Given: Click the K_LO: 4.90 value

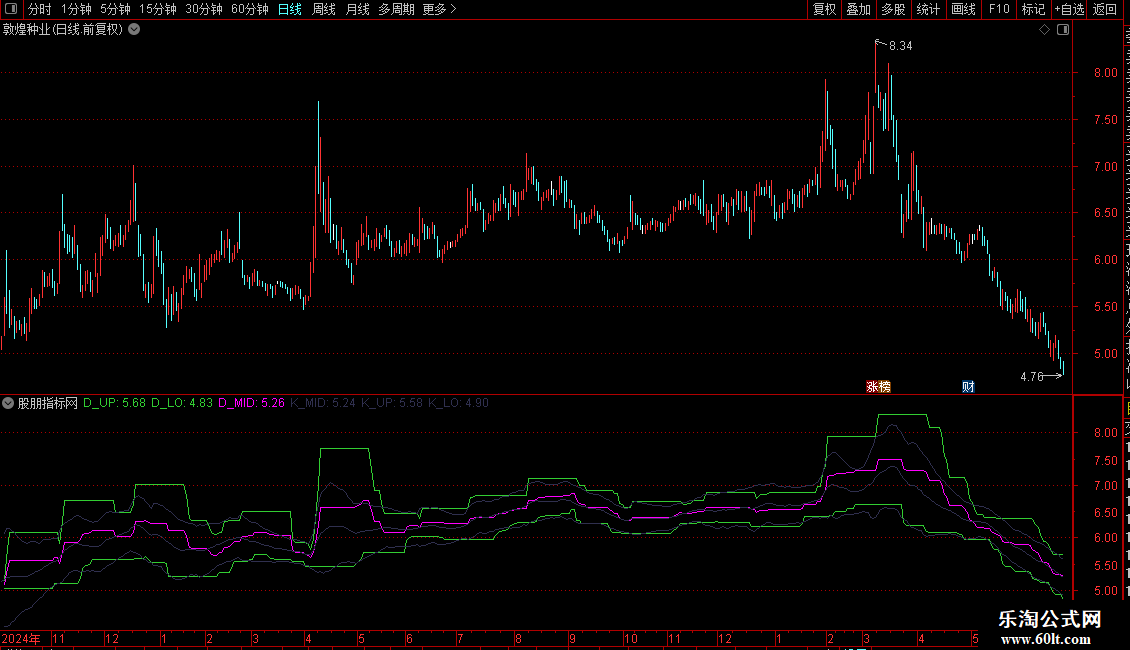Looking at the screenshot, I should click(458, 403).
